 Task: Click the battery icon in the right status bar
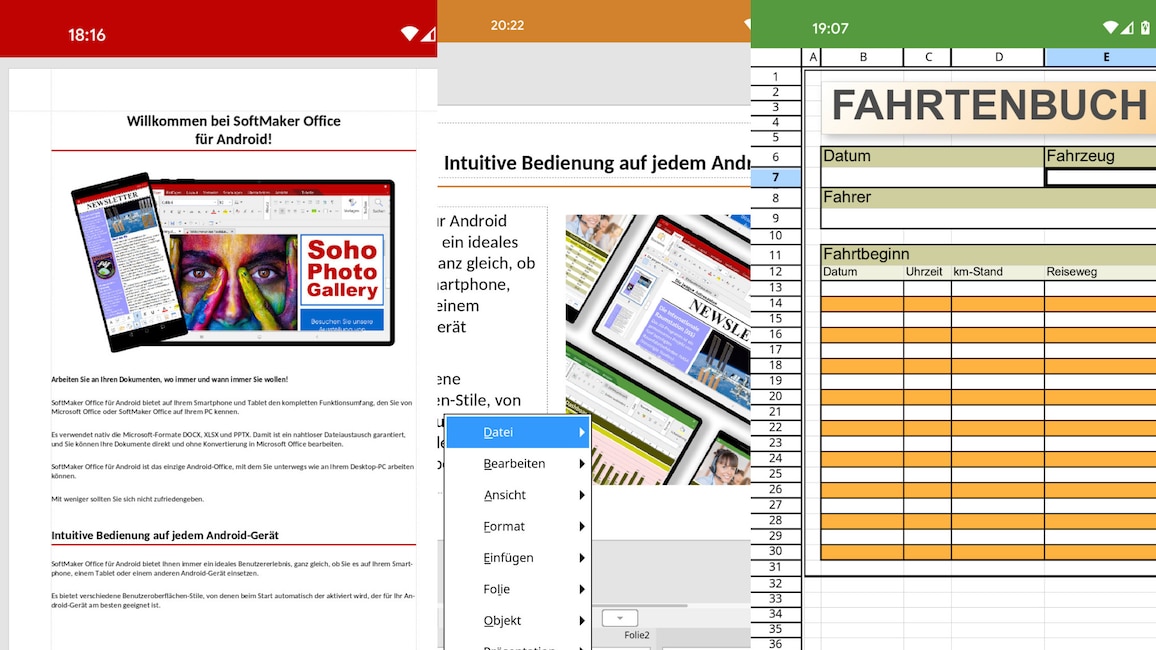[x=1147, y=28]
